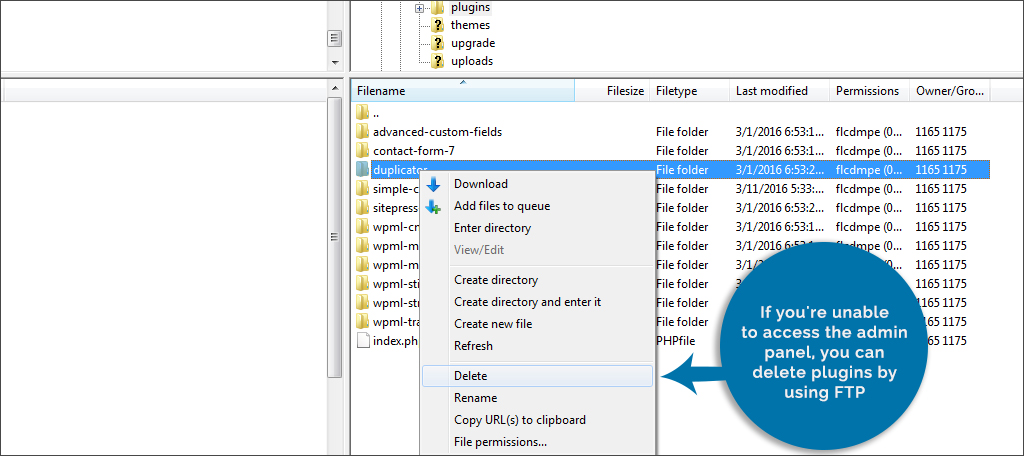Select the uploads folder in tree
Image resolution: width=1024 pixels, height=456 pixels.
[x=472, y=61]
